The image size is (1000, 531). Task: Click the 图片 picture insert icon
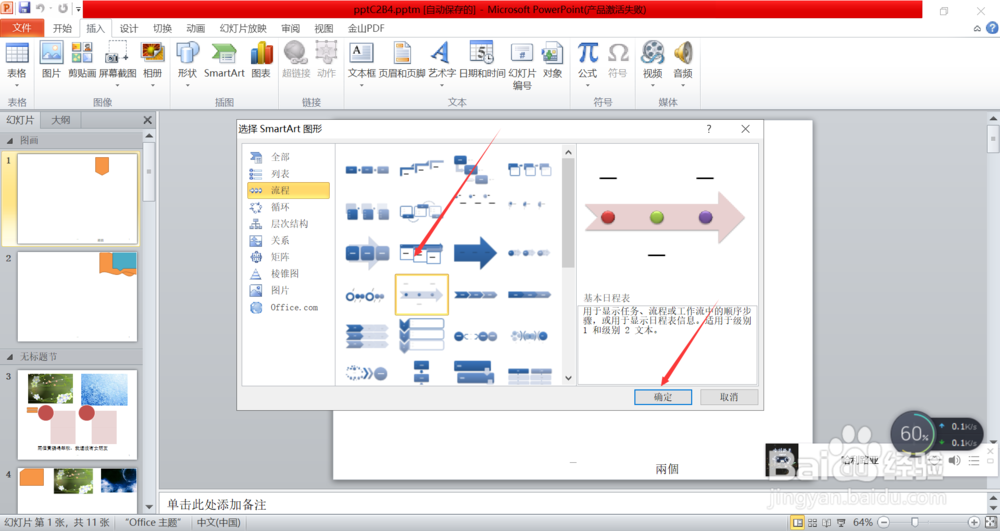click(x=51, y=60)
